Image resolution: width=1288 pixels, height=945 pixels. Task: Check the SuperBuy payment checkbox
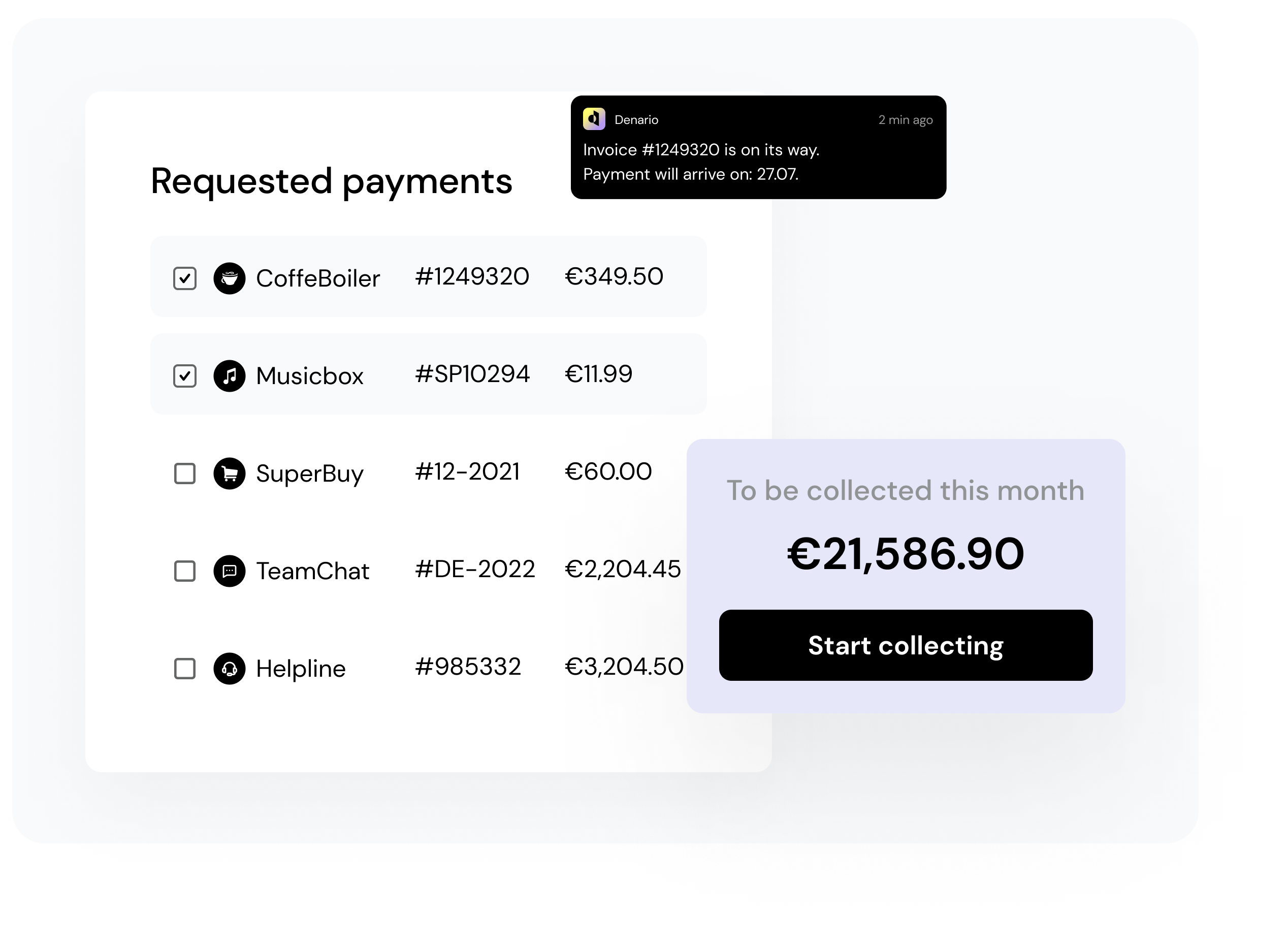tap(185, 474)
